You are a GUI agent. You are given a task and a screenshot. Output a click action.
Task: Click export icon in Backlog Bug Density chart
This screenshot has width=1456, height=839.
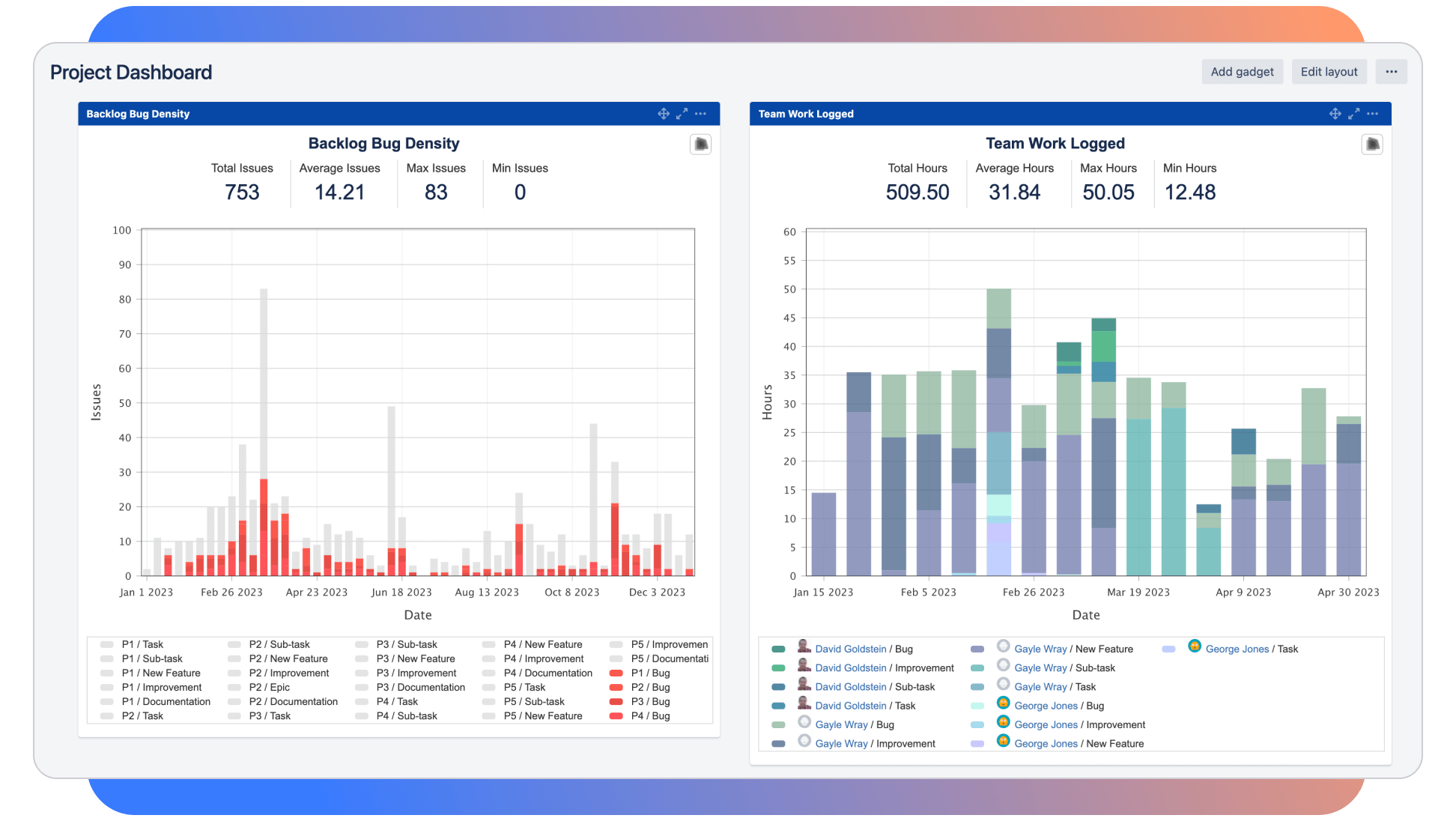[x=700, y=144]
